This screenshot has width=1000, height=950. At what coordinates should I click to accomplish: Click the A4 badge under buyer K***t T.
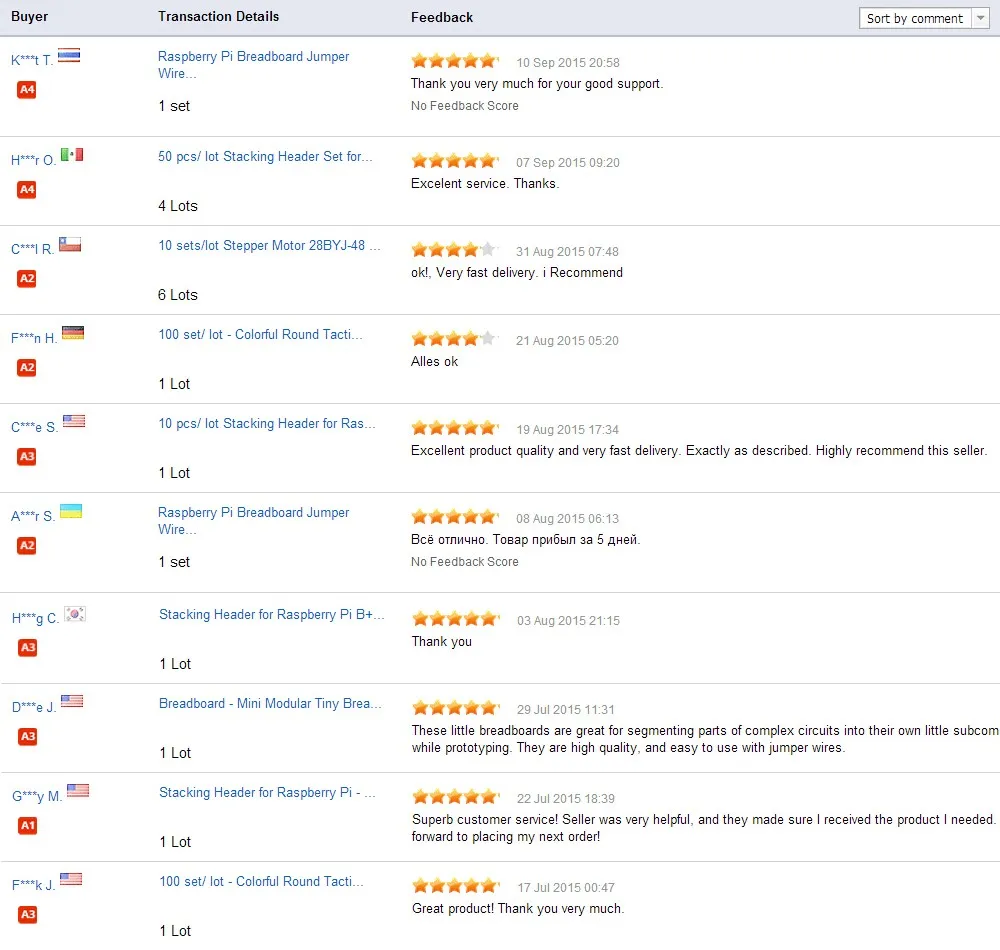click(27, 90)
